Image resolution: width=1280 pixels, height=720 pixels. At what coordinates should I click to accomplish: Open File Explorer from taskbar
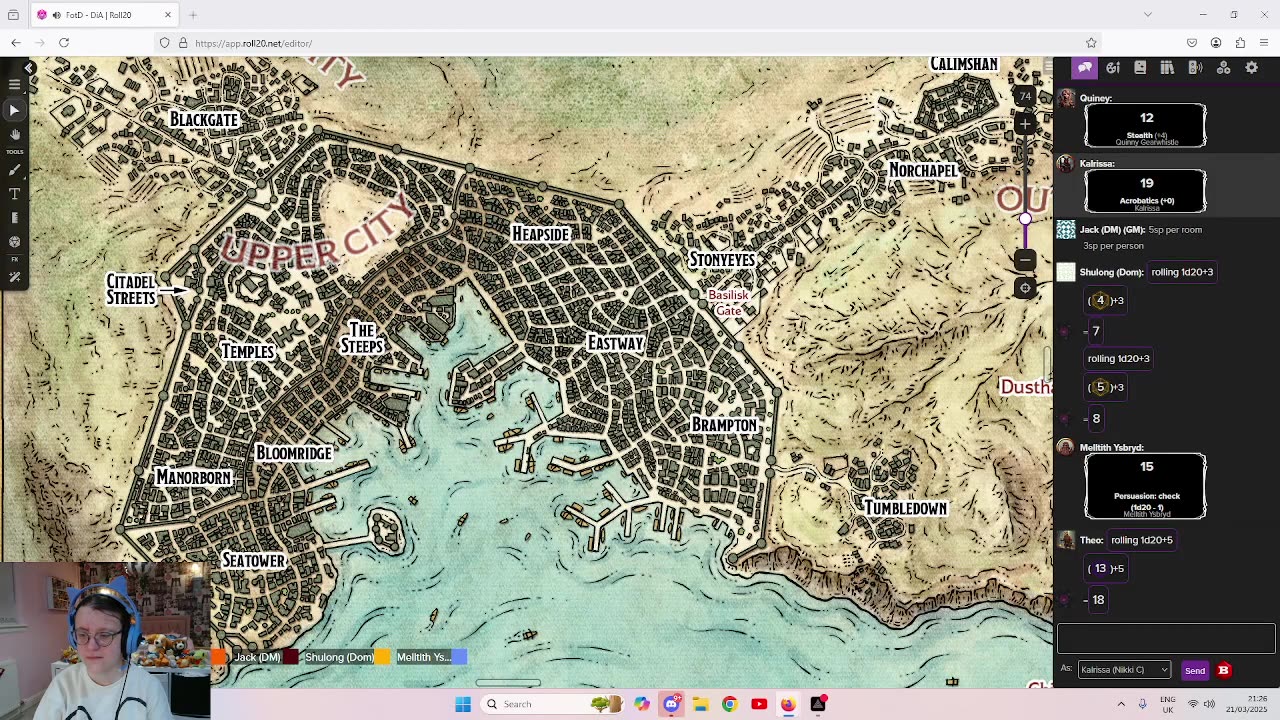700,704
